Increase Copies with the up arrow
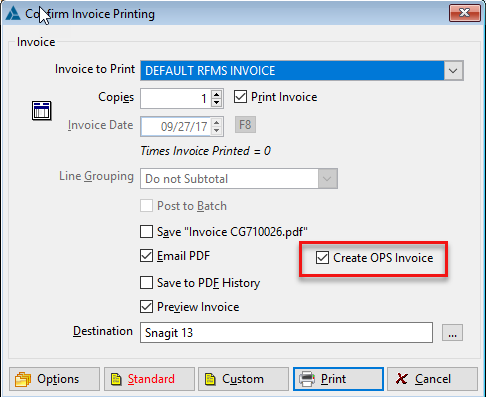The image size is (486, 397). point(217,94)
